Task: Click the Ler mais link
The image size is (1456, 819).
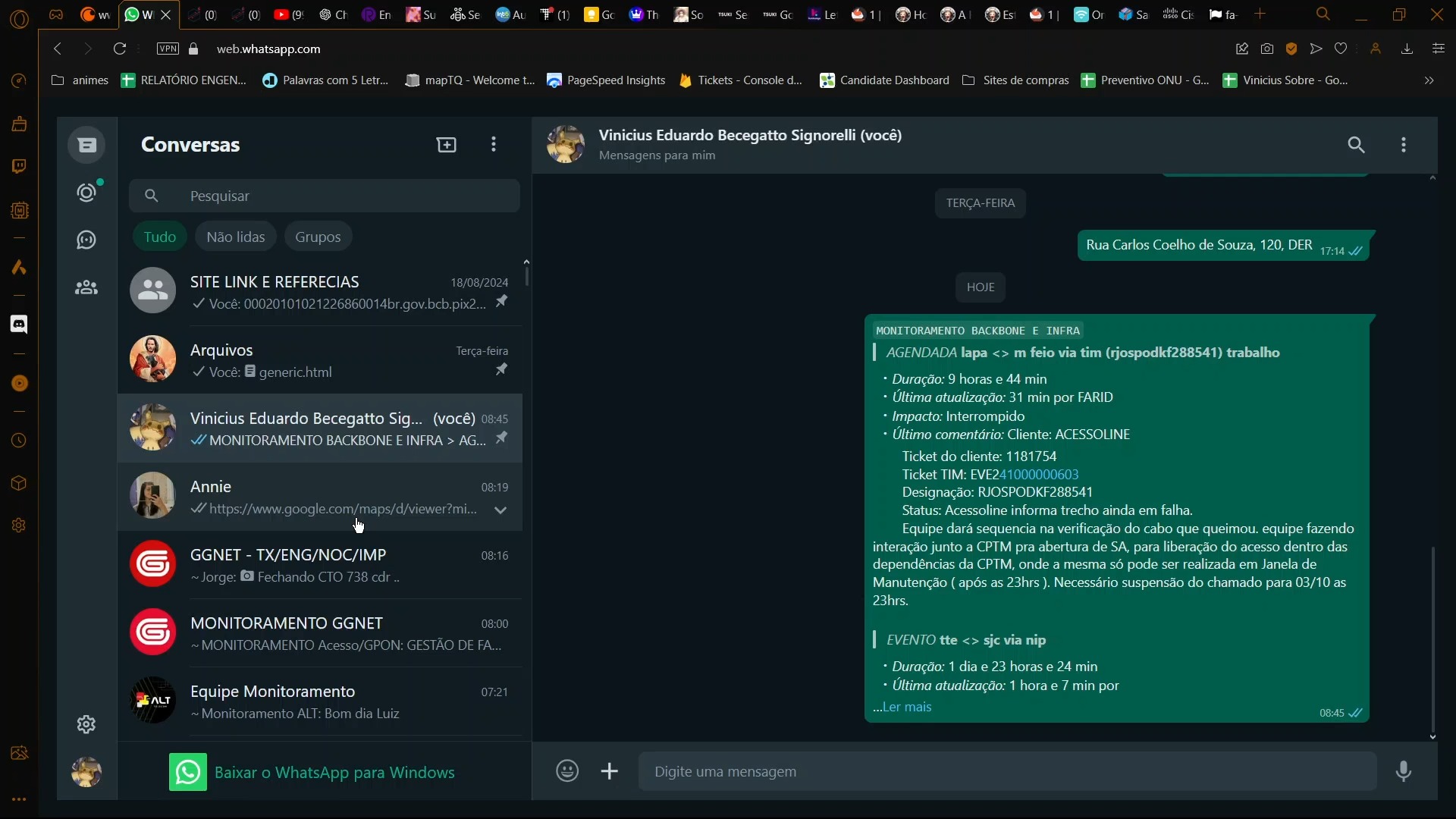Action: 907,707
